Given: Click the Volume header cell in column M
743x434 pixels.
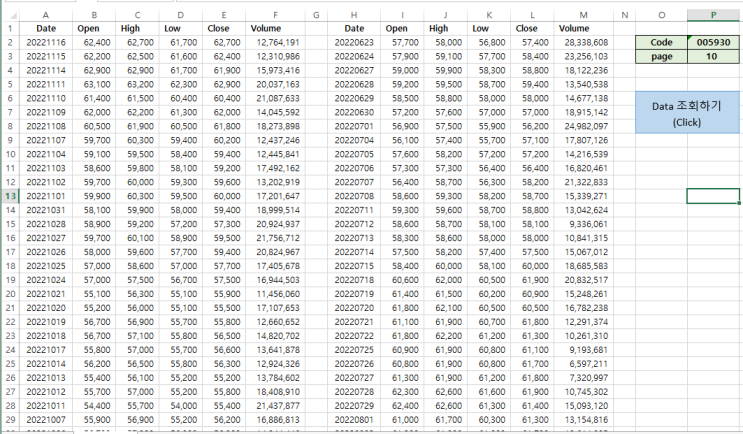Looking at the screenshot, I should [x=583, y=28].
